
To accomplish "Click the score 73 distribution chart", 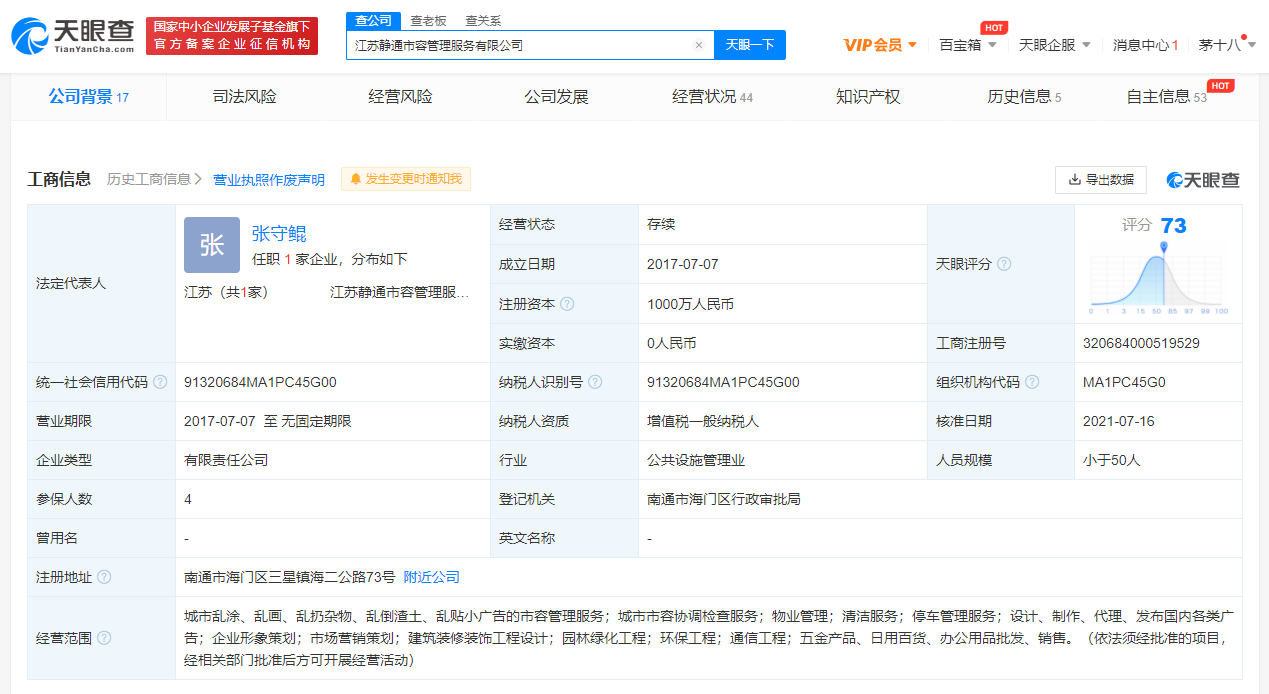I will (x=1158, y=278).
